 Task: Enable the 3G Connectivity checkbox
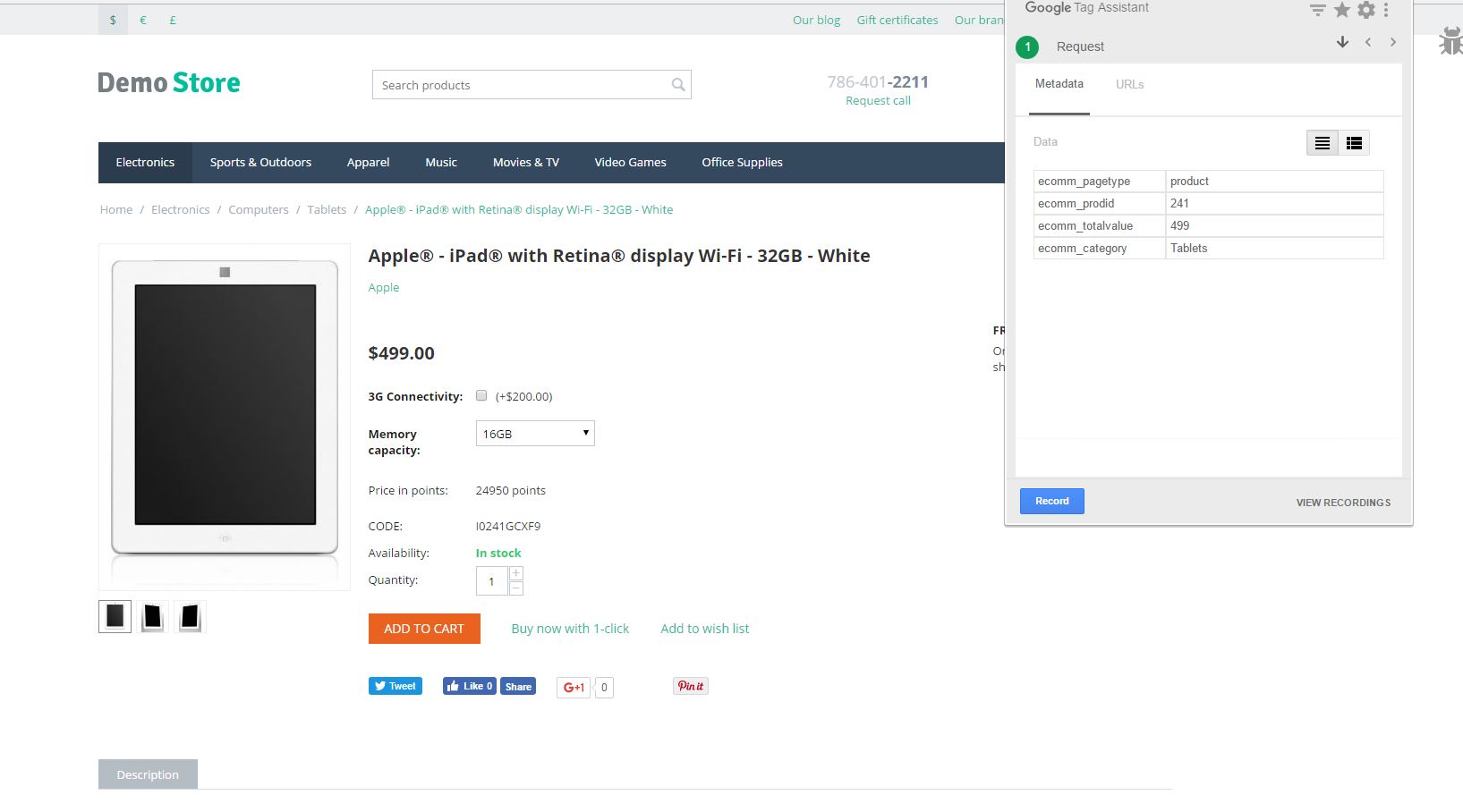(481, 395)
